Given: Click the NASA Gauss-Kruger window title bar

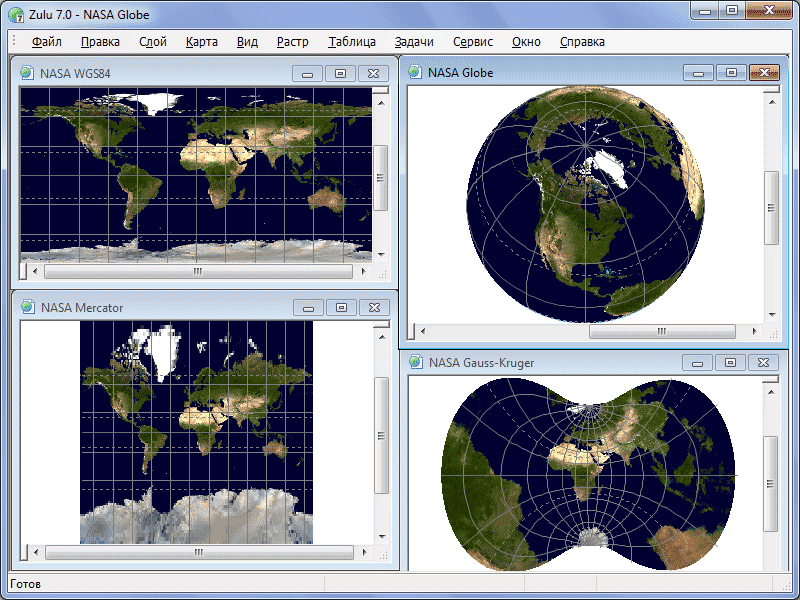Looking at the screenshot, I should tap(550, 362).
